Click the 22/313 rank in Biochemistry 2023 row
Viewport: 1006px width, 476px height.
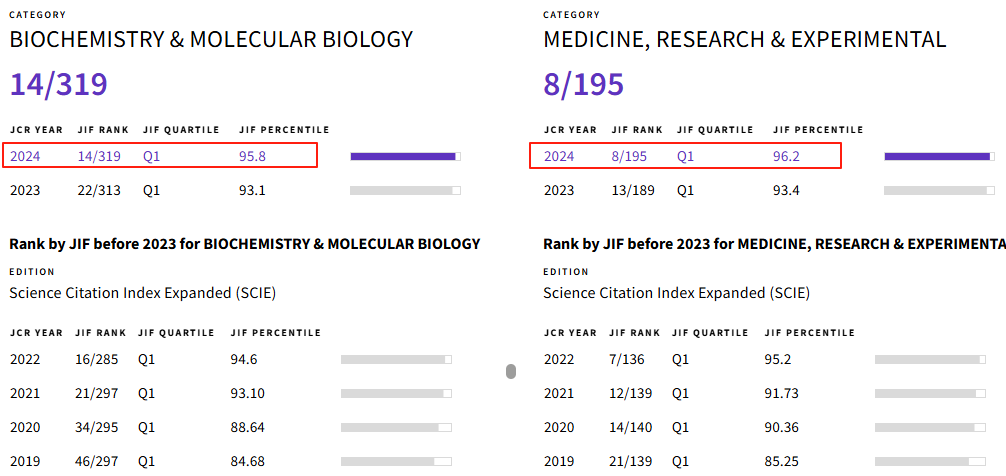[99, 190]
